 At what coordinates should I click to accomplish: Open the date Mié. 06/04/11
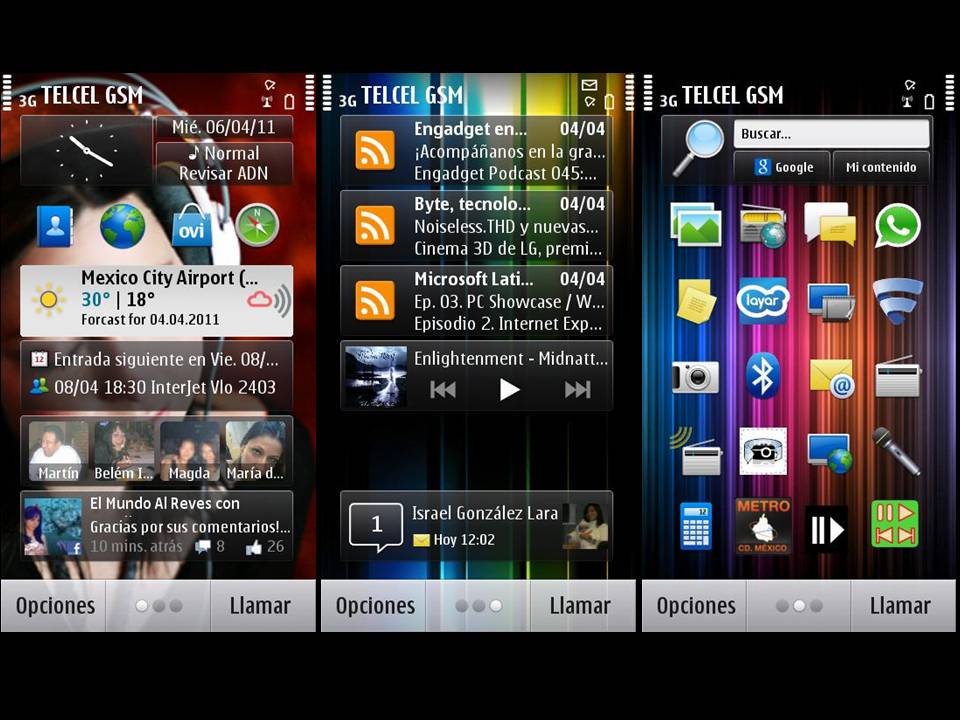tap(224, 127)
